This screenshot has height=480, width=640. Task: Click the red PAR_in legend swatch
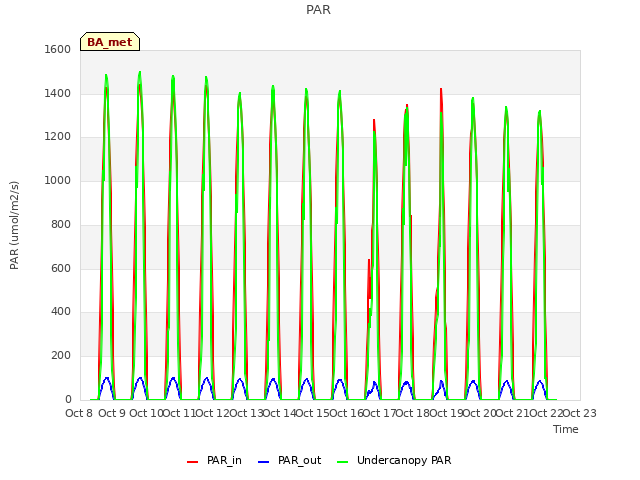(x=192, y=462)
